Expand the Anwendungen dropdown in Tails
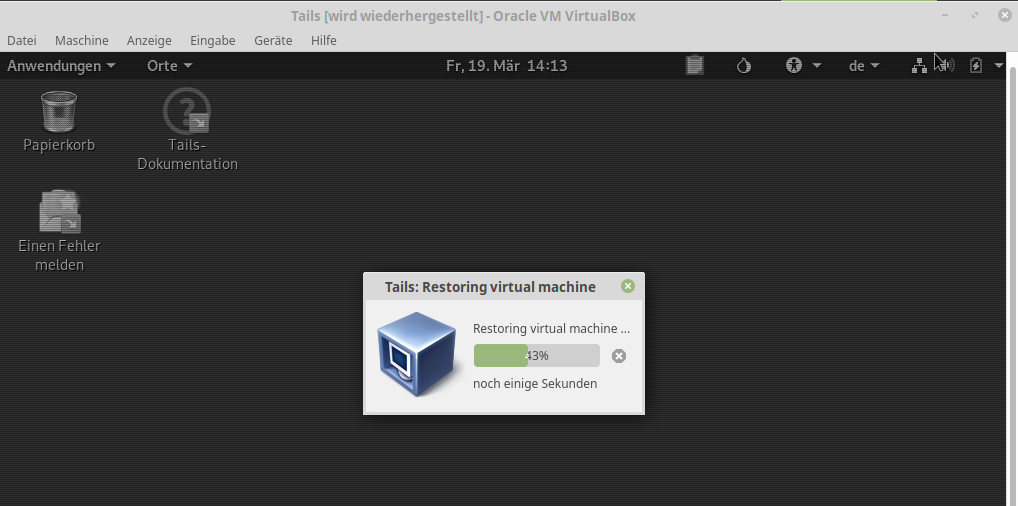1018x506 pixels. [61, 66]
